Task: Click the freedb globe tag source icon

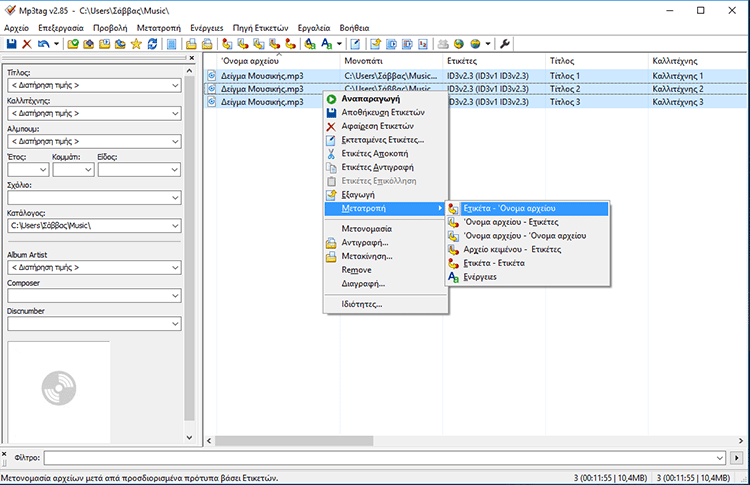Action: pos(459,44)
